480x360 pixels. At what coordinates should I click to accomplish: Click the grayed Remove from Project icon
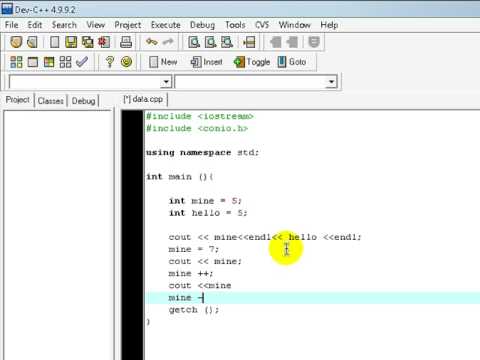click(x=292, y=42)
